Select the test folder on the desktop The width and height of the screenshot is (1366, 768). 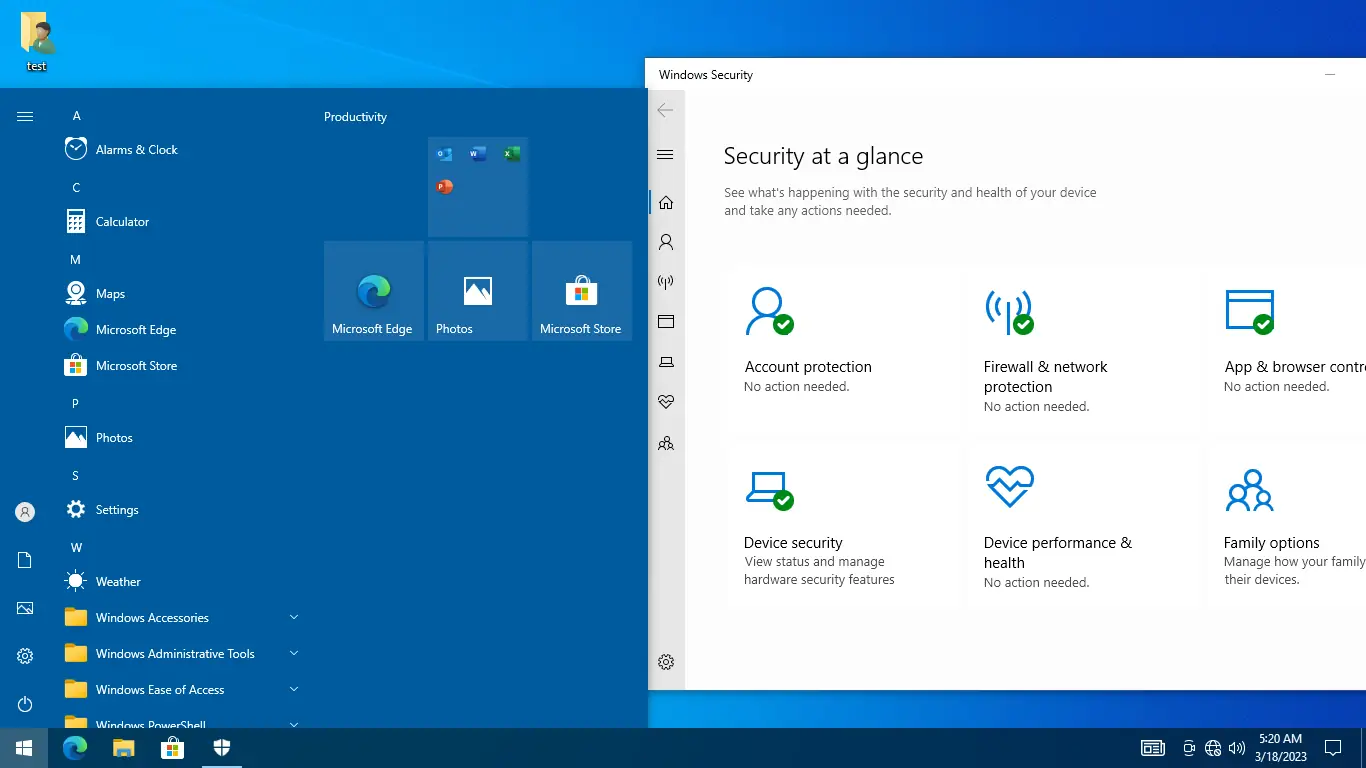pyautogui.click(x=37, y=42)
